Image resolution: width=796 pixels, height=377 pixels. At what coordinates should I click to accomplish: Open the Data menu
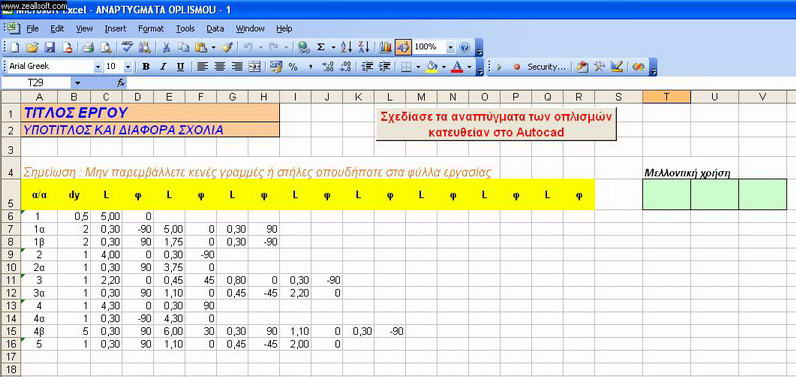(x=215, y=29)
